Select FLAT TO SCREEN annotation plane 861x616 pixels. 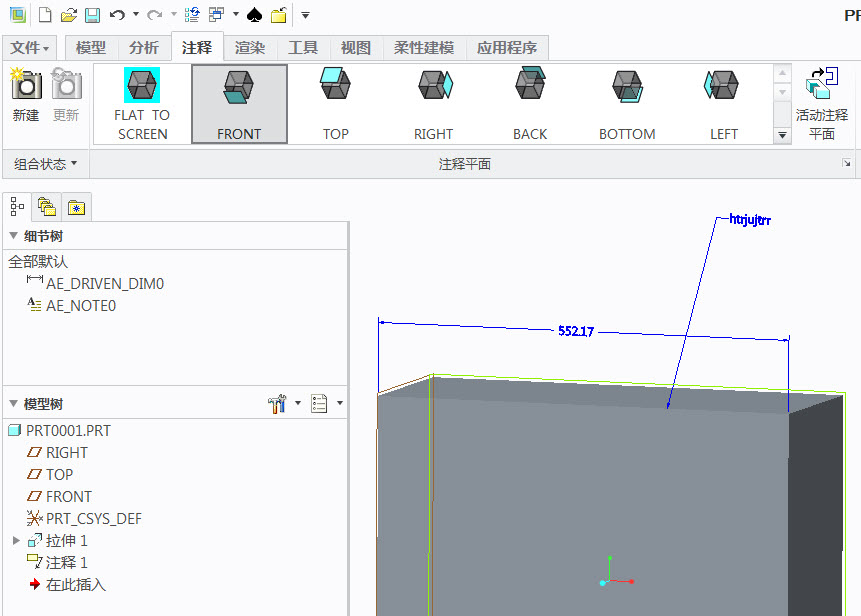pos(142,104)
